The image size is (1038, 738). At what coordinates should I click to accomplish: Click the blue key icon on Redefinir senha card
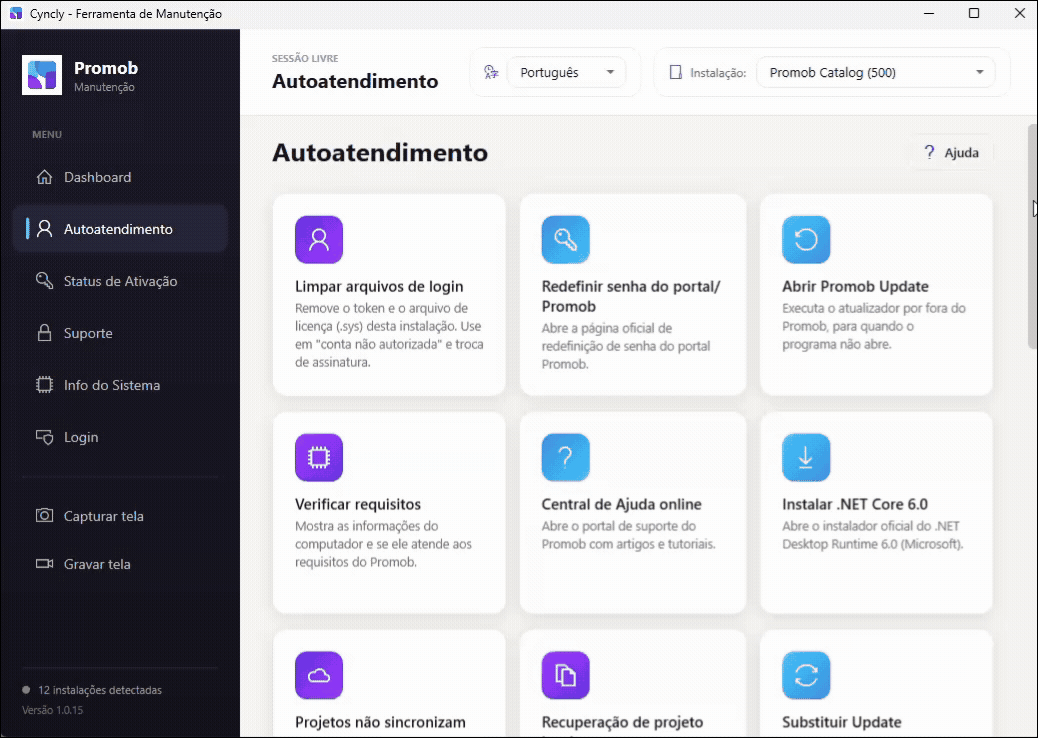(x=565, y=240)
